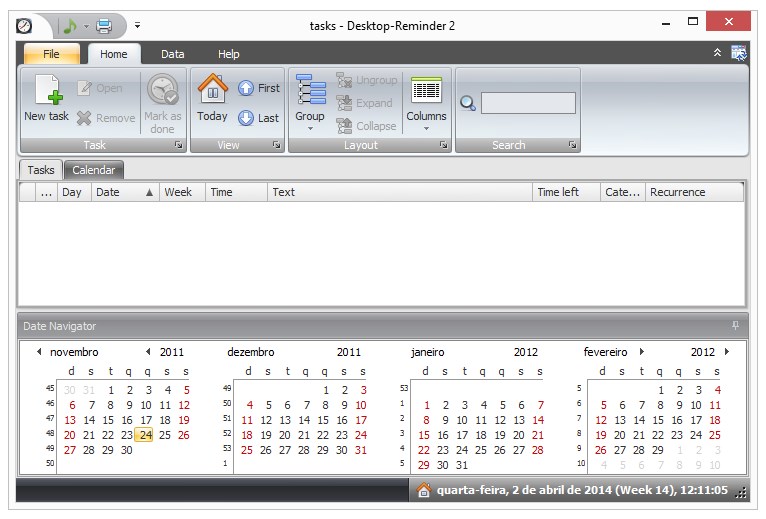
Task: Switch to the Calendar tab
Action: click(x=94, y=170)
